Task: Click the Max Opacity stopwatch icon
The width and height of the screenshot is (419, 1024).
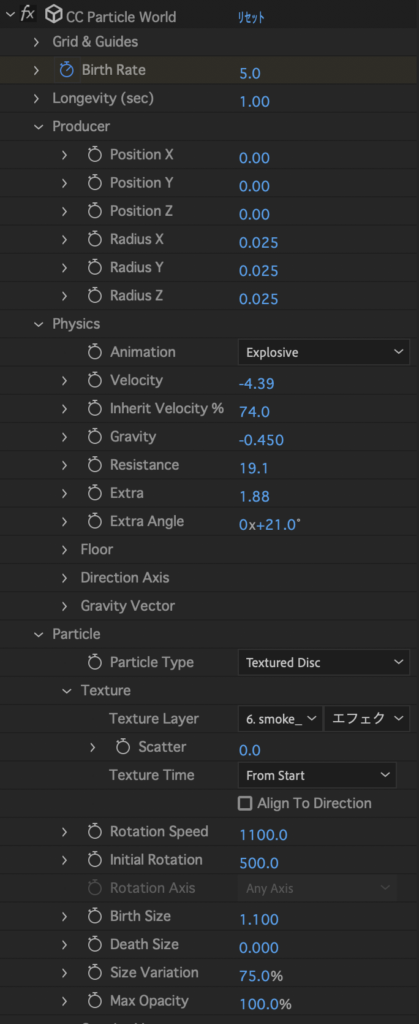Action: pos(95,1001)
